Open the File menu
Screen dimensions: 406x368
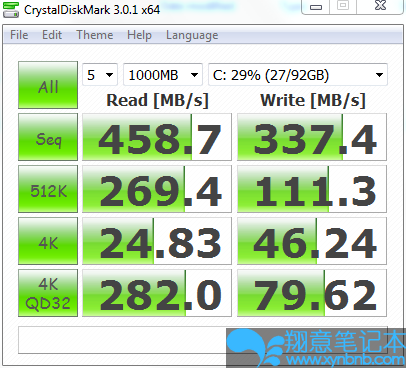pyautogui.click(x=19, y=35)
